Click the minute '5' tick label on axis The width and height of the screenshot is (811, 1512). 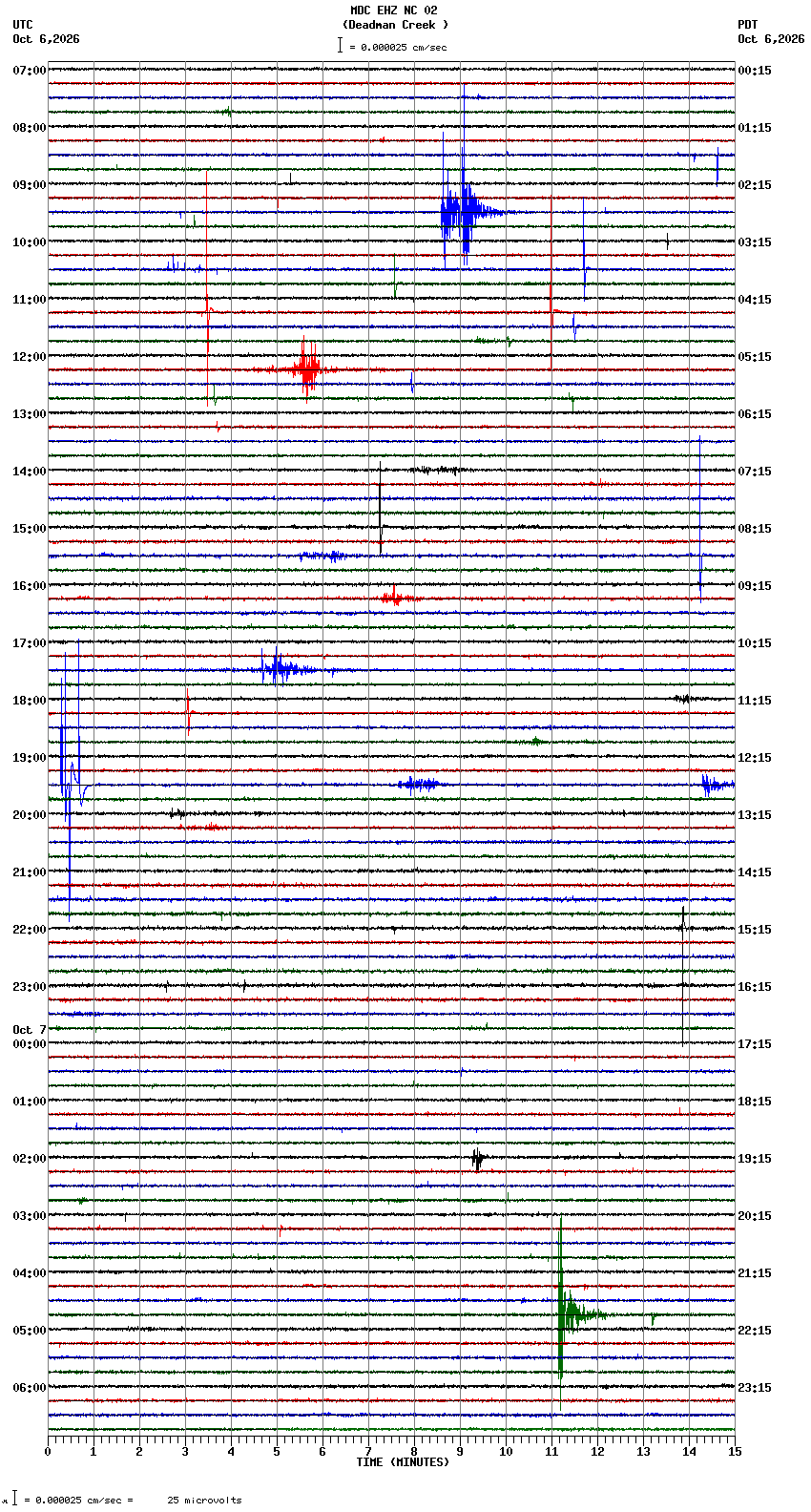click(x=277, y=1452)
